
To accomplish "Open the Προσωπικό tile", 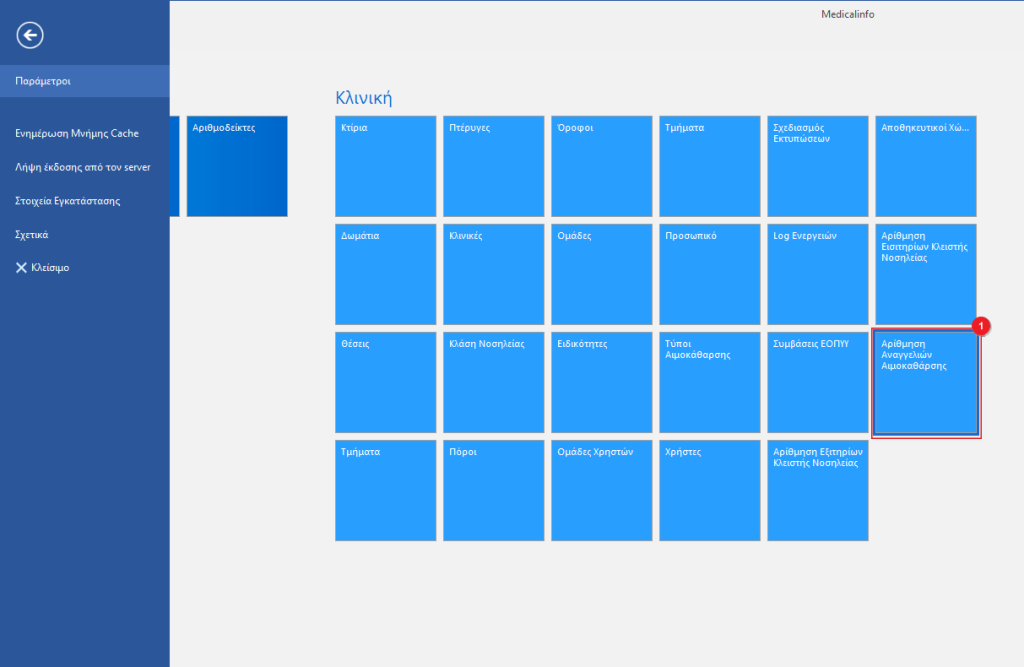I will point(710,275).
